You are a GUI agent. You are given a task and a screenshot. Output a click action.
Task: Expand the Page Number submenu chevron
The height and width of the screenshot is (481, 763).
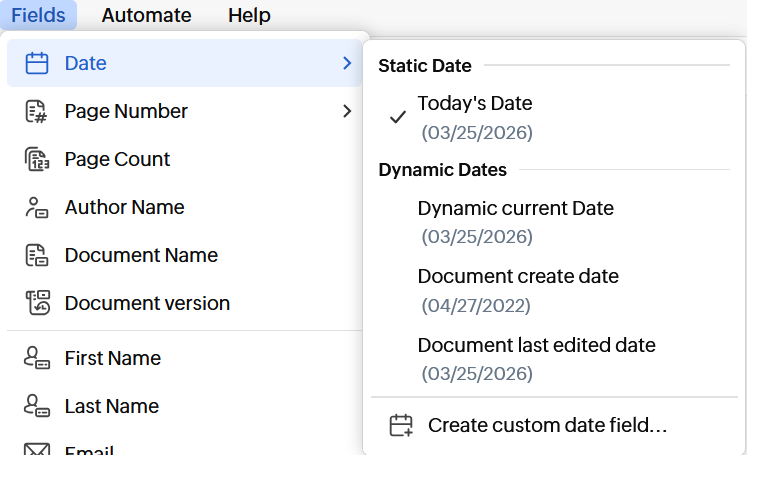(346, 111)
